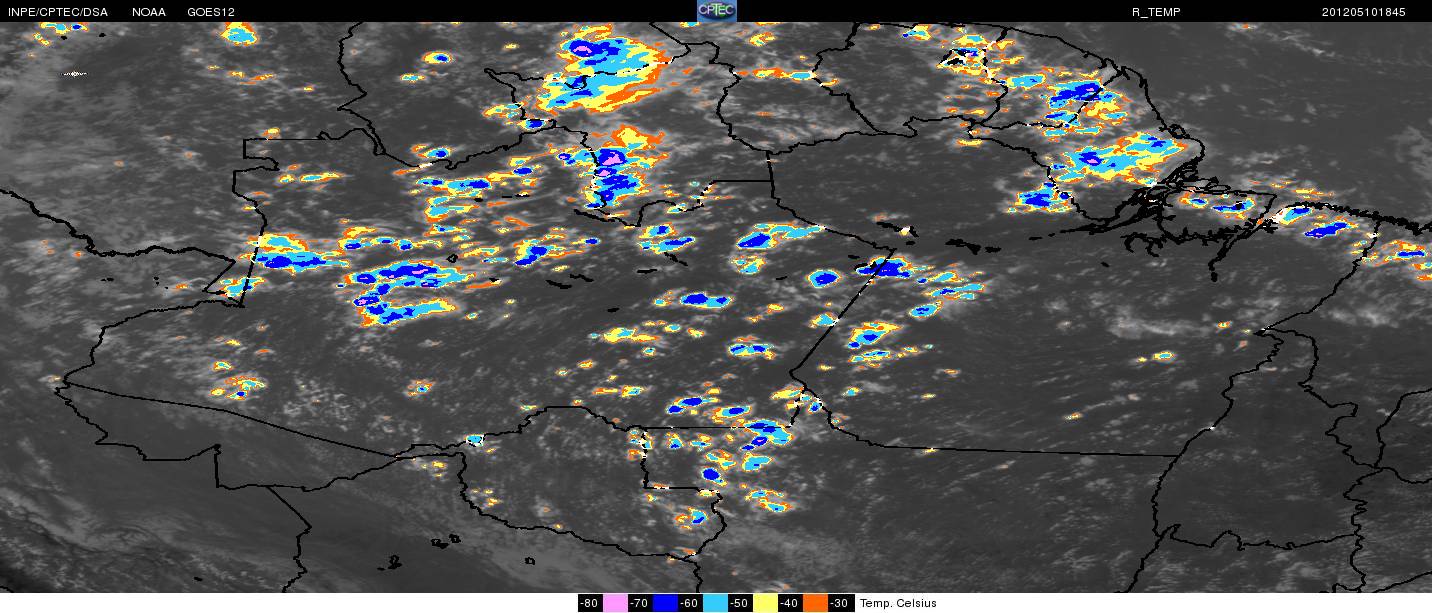Click the GOES12 satellite label
This screenshot has width=1432, height=613.
pos(211,12)
